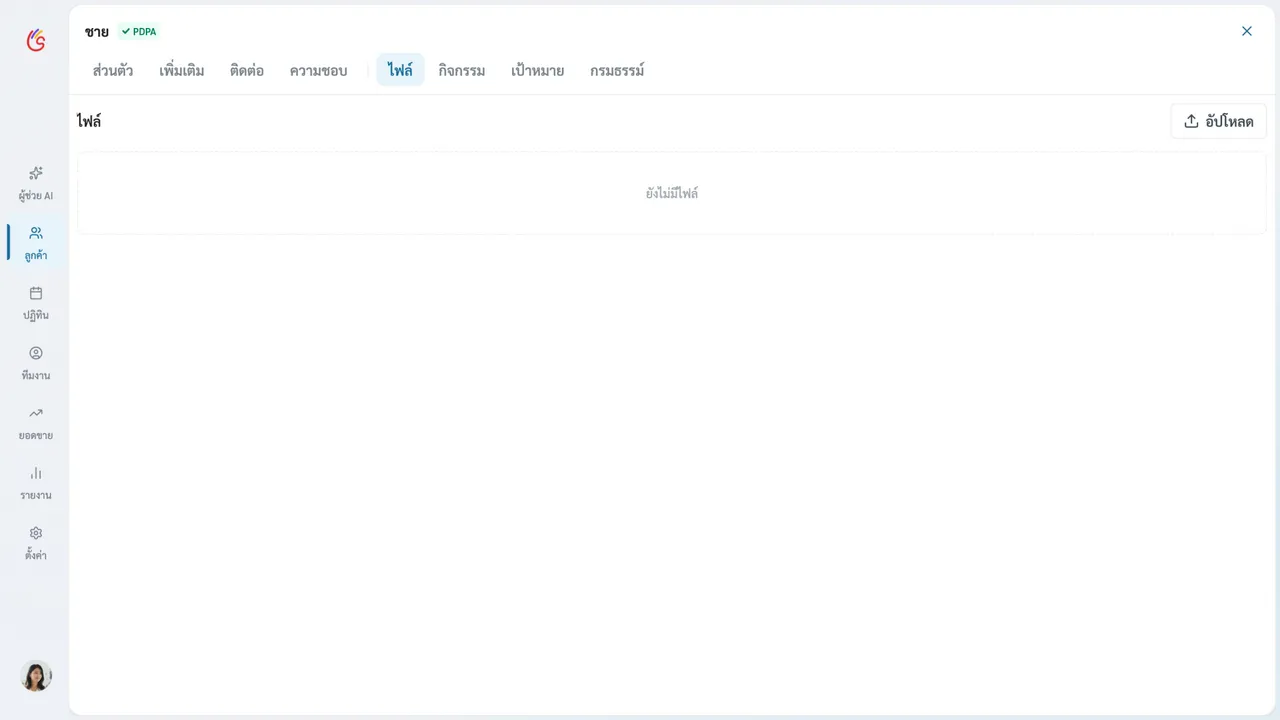Click the green PDPA badge
This screenshot has width=1280, height=720.
pyautogui.click(x=139, y=32)
